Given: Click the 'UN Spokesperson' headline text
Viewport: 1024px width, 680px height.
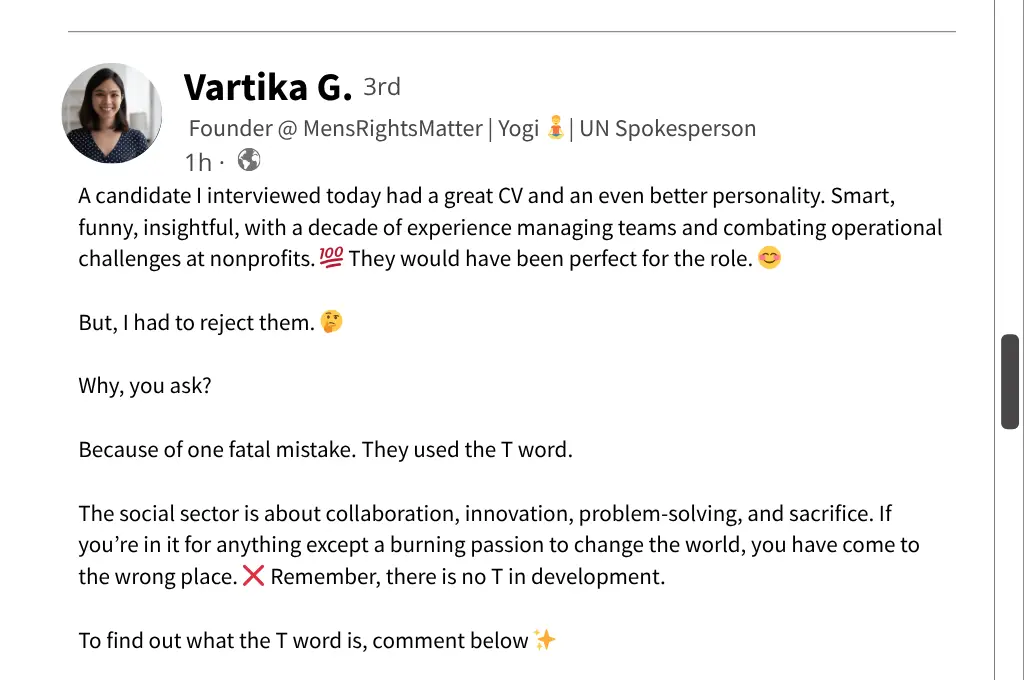Looking at the screenshot, I should pyautogui.click(x=668, y=128).
